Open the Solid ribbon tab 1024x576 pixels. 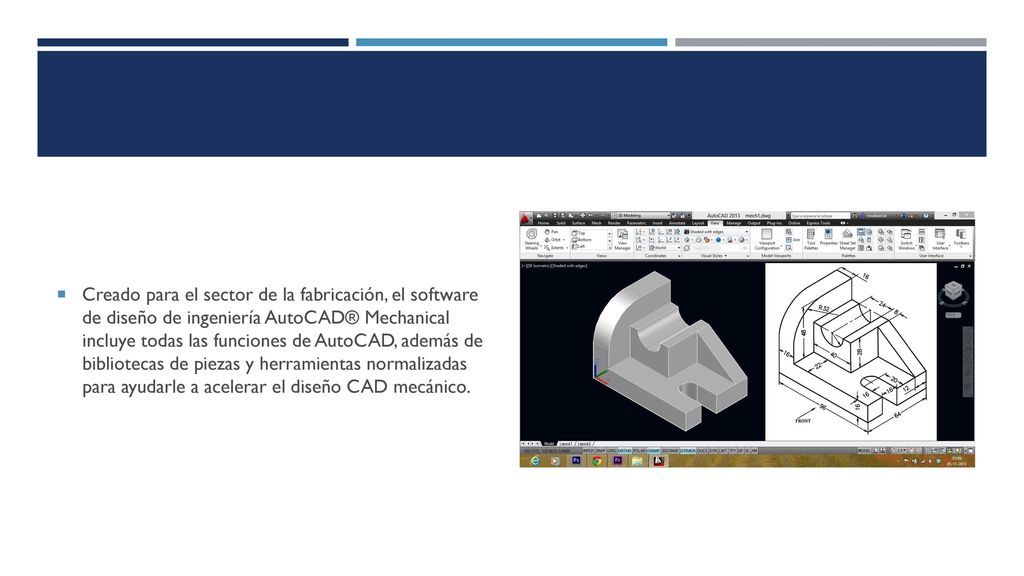tap(561, 223)
